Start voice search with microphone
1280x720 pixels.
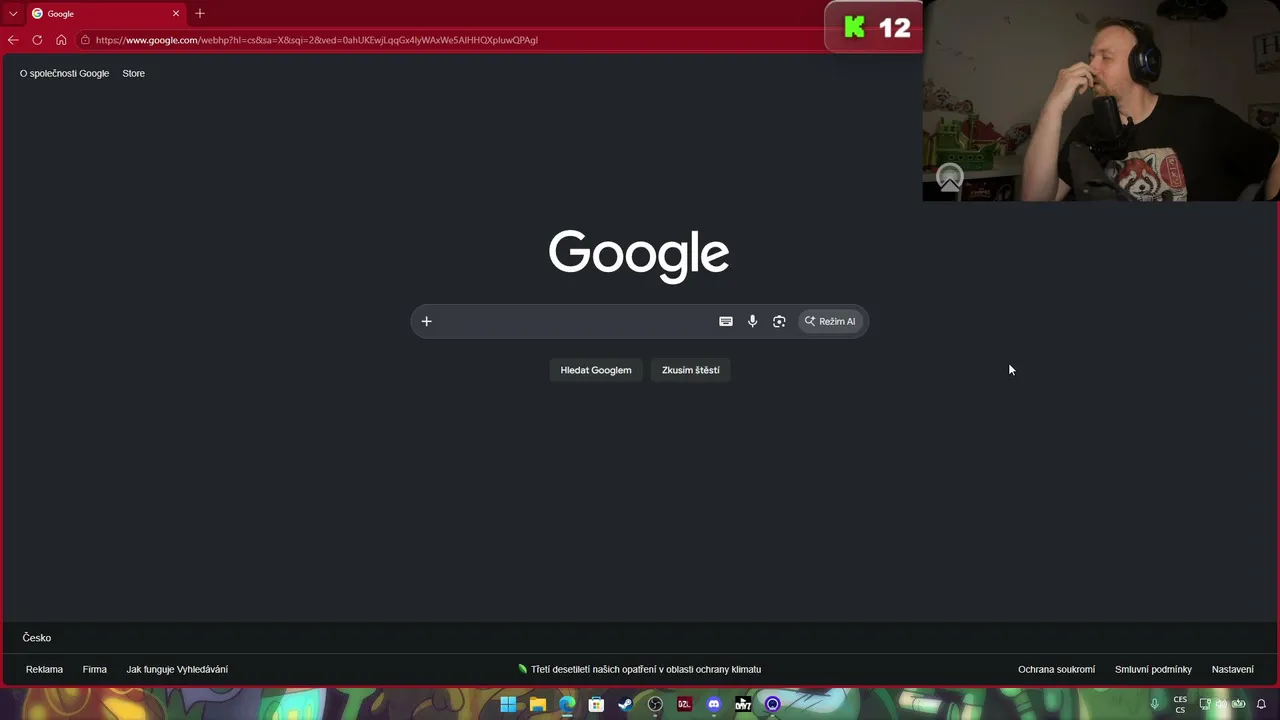[x=753, y=321]
